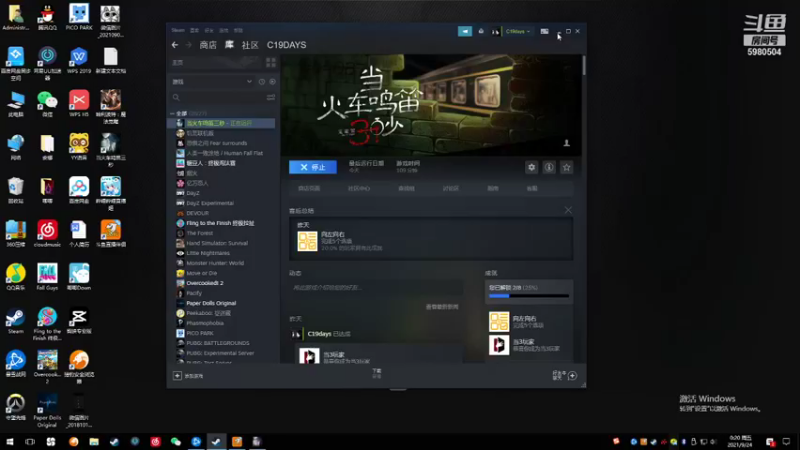The width and height of the screenshot is (800, 450).
Task: Click the Windows Start button
Action: (10, 442)
